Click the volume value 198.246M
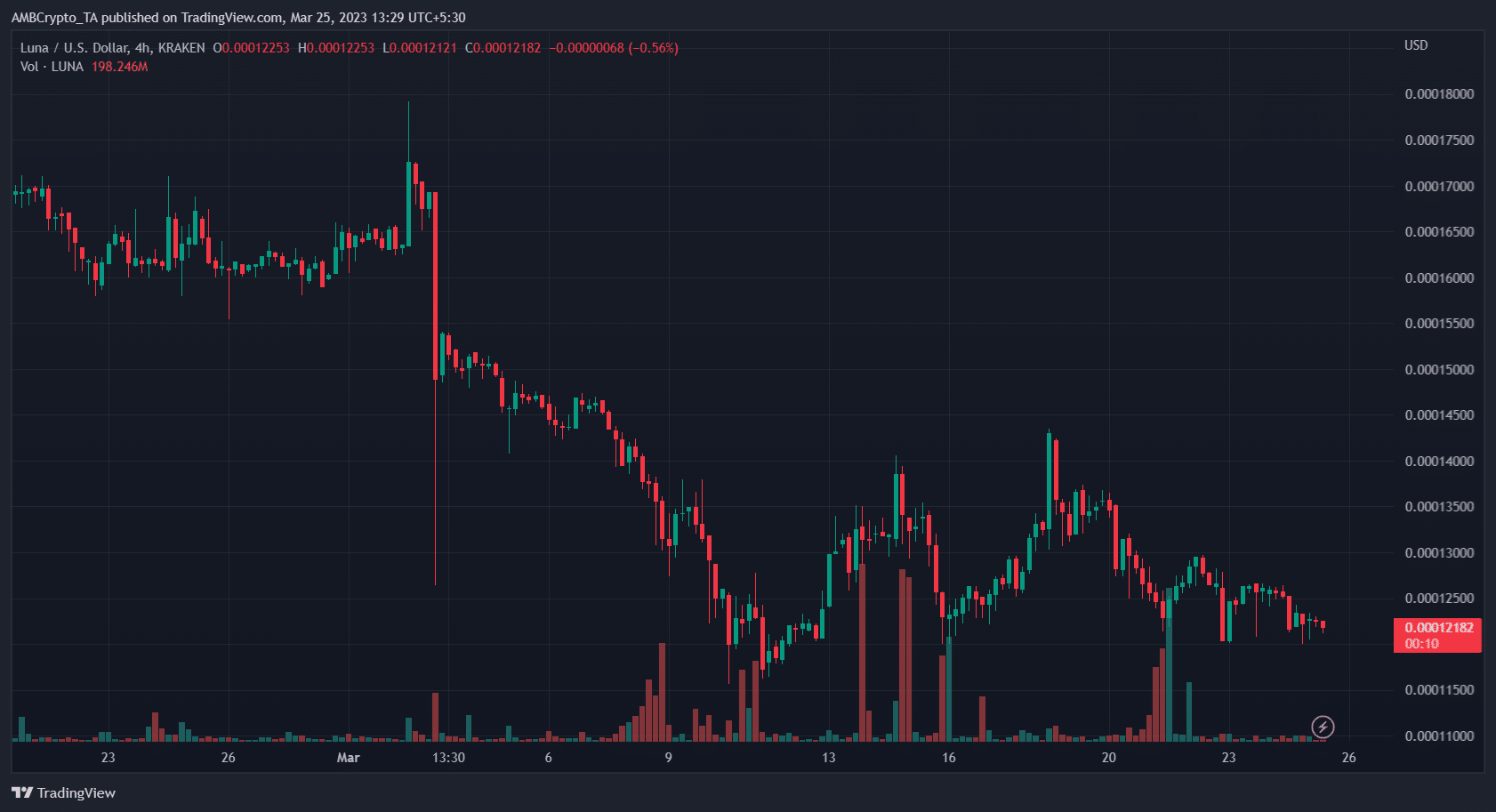The image size is (1496, 812). (x=120, y=67)
